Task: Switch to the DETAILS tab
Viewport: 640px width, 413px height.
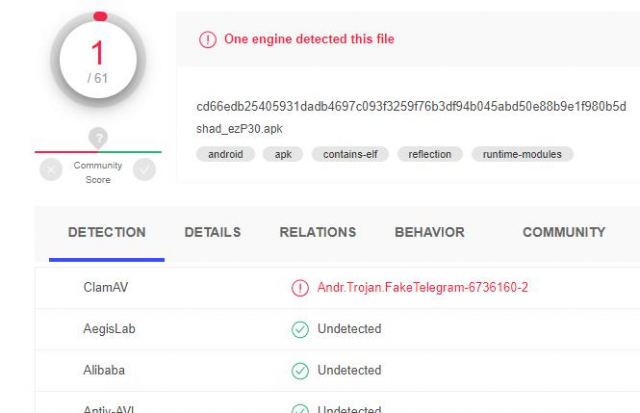Action: [212, 232]
